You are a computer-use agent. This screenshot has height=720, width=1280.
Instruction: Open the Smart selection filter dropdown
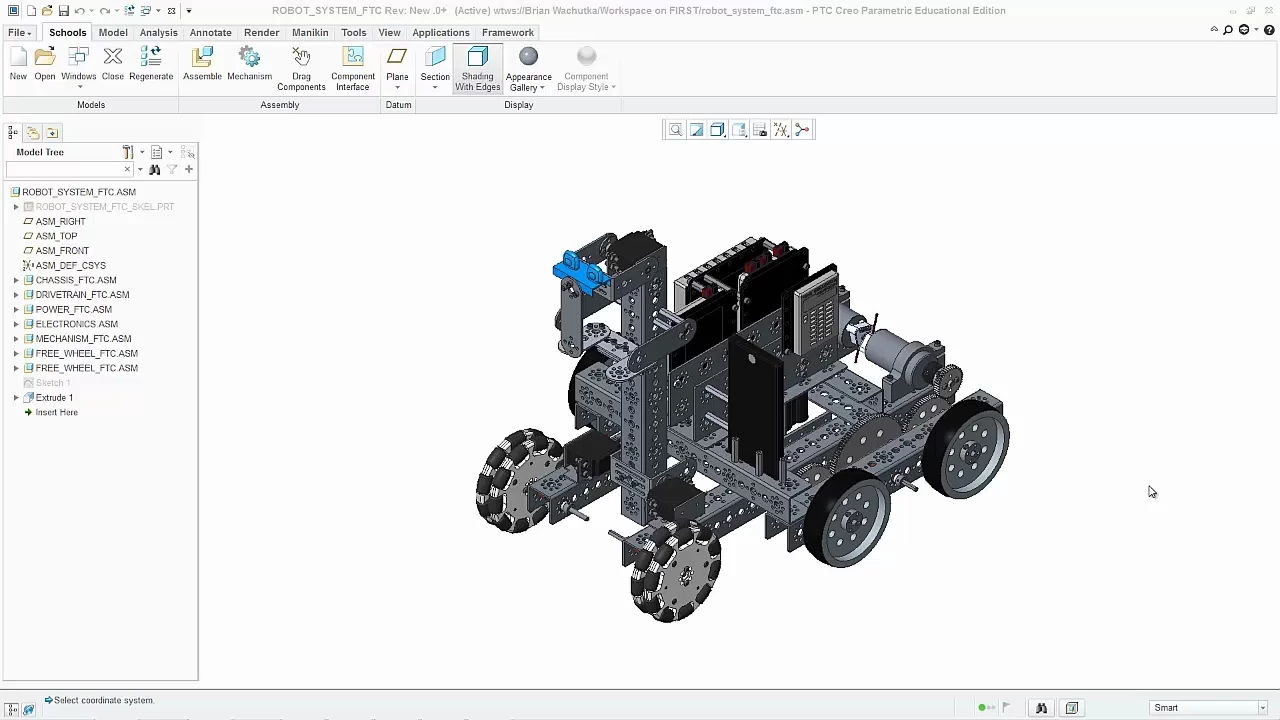pyautogui.click(x=1262, y=708)
